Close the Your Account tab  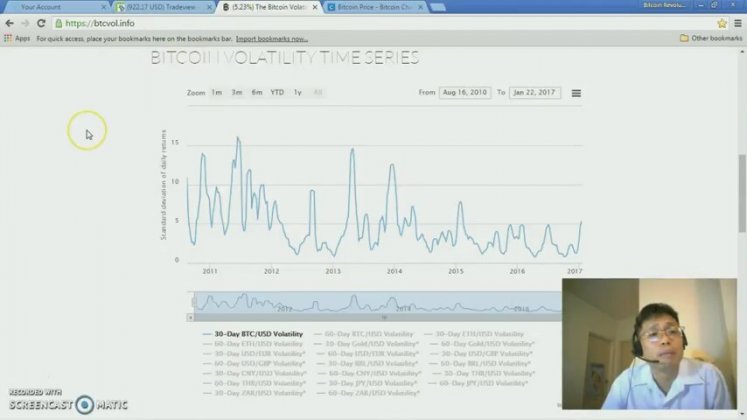click(x=103, y=7)
